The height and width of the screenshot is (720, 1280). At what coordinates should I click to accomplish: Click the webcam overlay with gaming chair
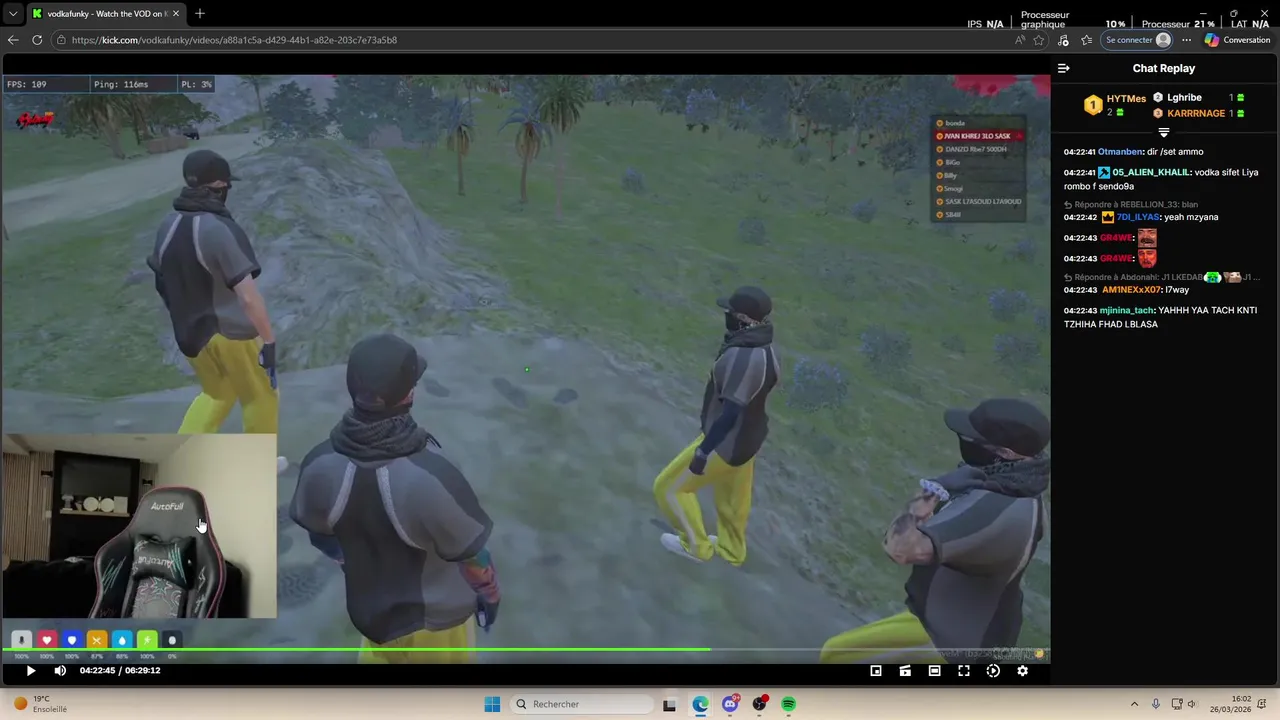coord(139,526)
